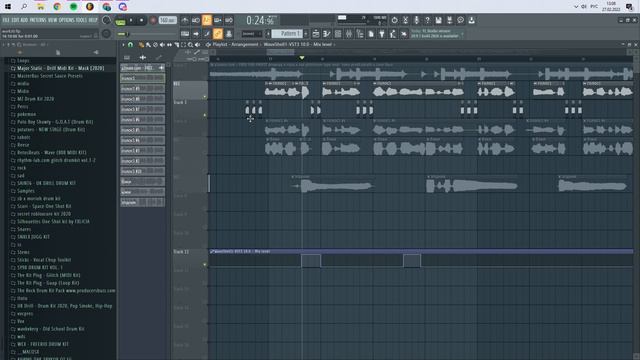
Task: Click the browser tree view icon in toolbar
Action: (x=360, y=34)
